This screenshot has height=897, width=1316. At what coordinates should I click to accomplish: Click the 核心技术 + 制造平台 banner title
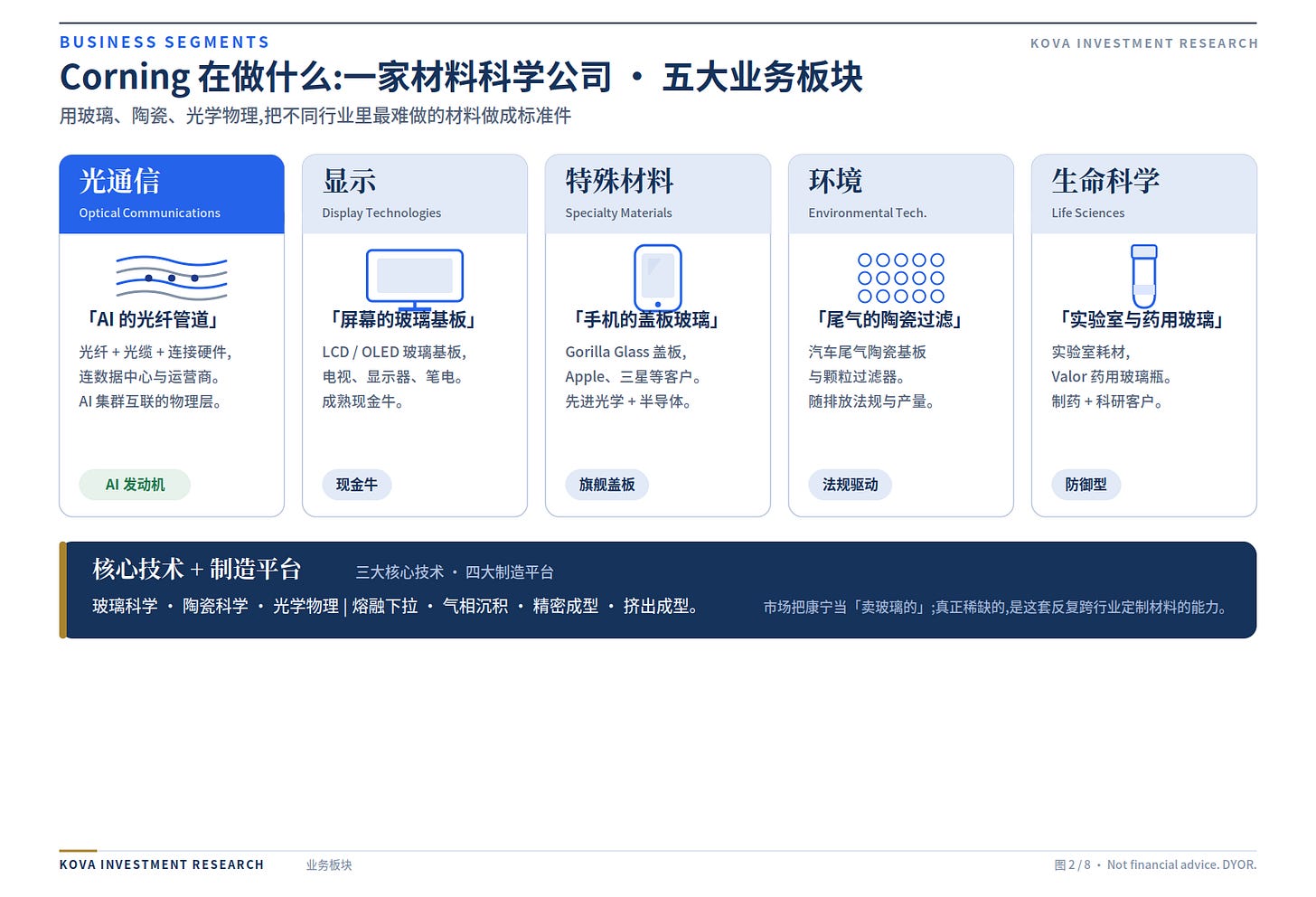point(197,569)
